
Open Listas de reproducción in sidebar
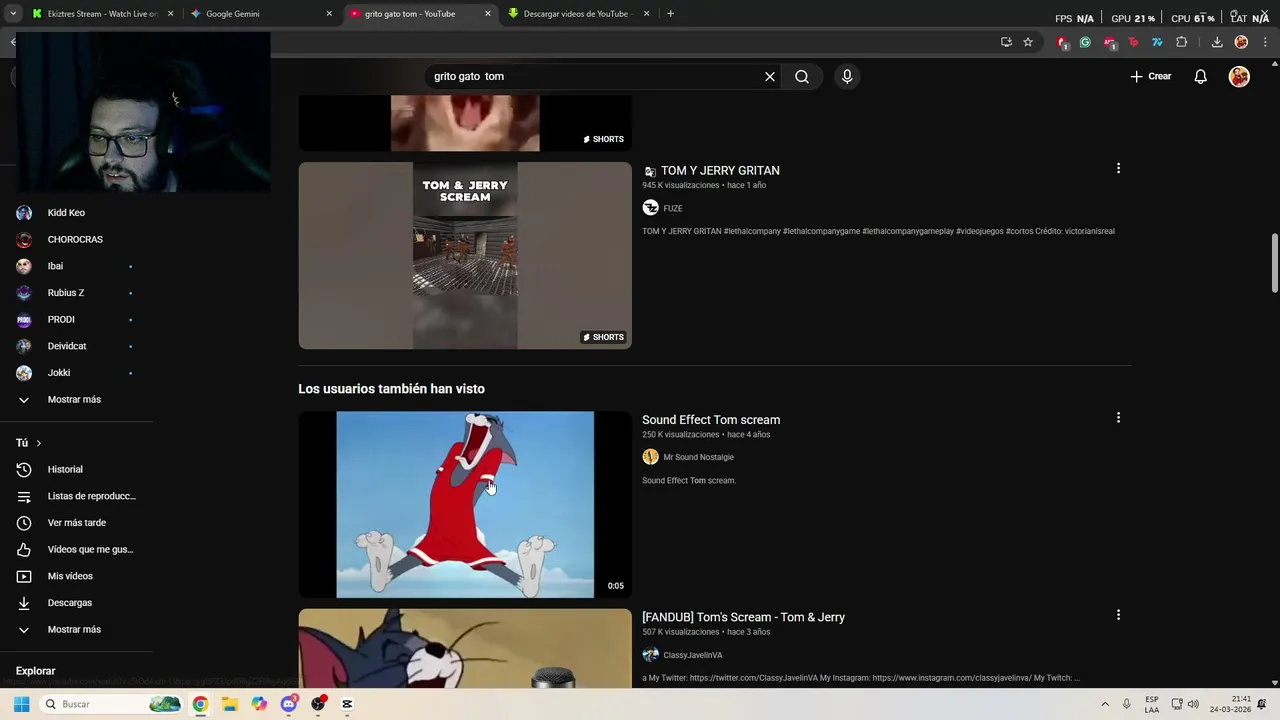coord(76,496)
